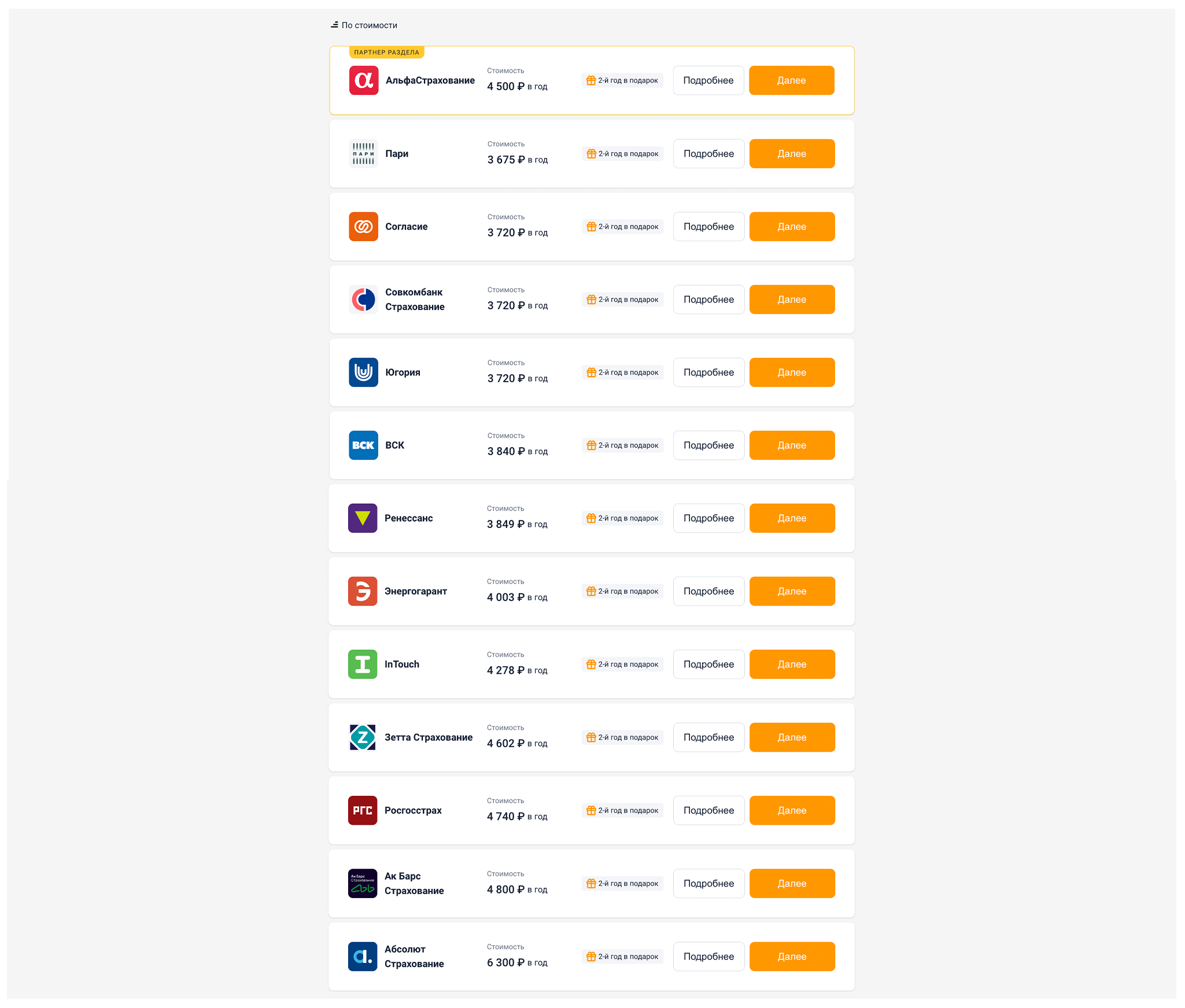Image resolution: width=1185 pixels, height=1008 pixels.
Task: Click the gift icon next to Ренессанс
Action: 591,518
